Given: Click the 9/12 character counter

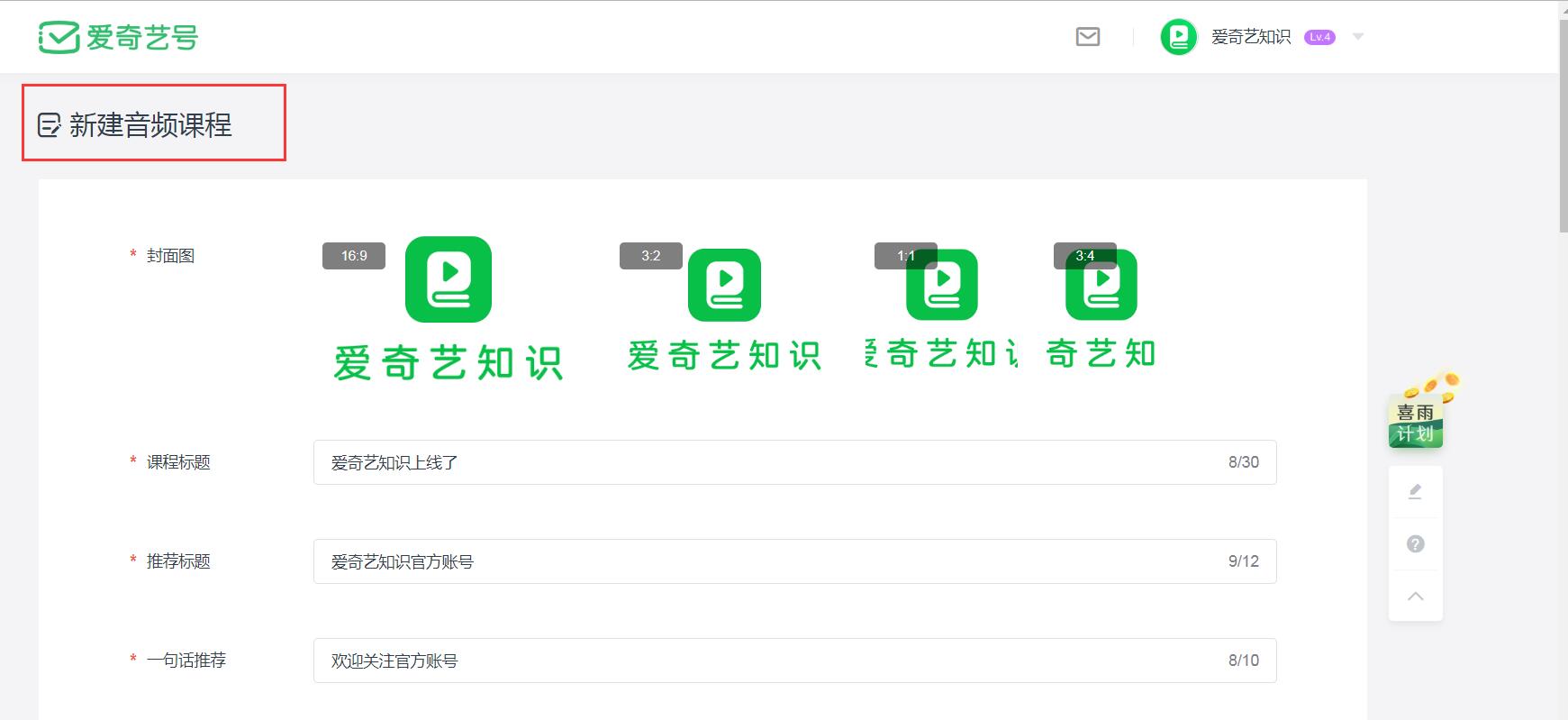Looking at the screenshot, I should pyautogui.click(x=1244, y=561).
